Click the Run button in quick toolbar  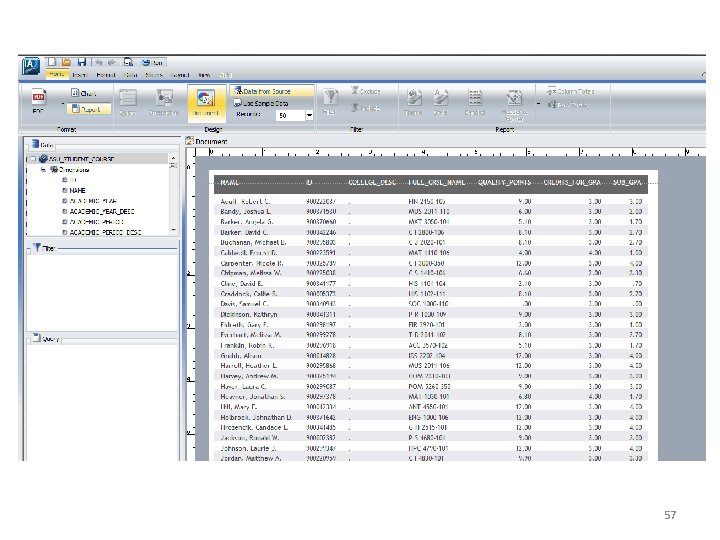[x=152, y=62]
